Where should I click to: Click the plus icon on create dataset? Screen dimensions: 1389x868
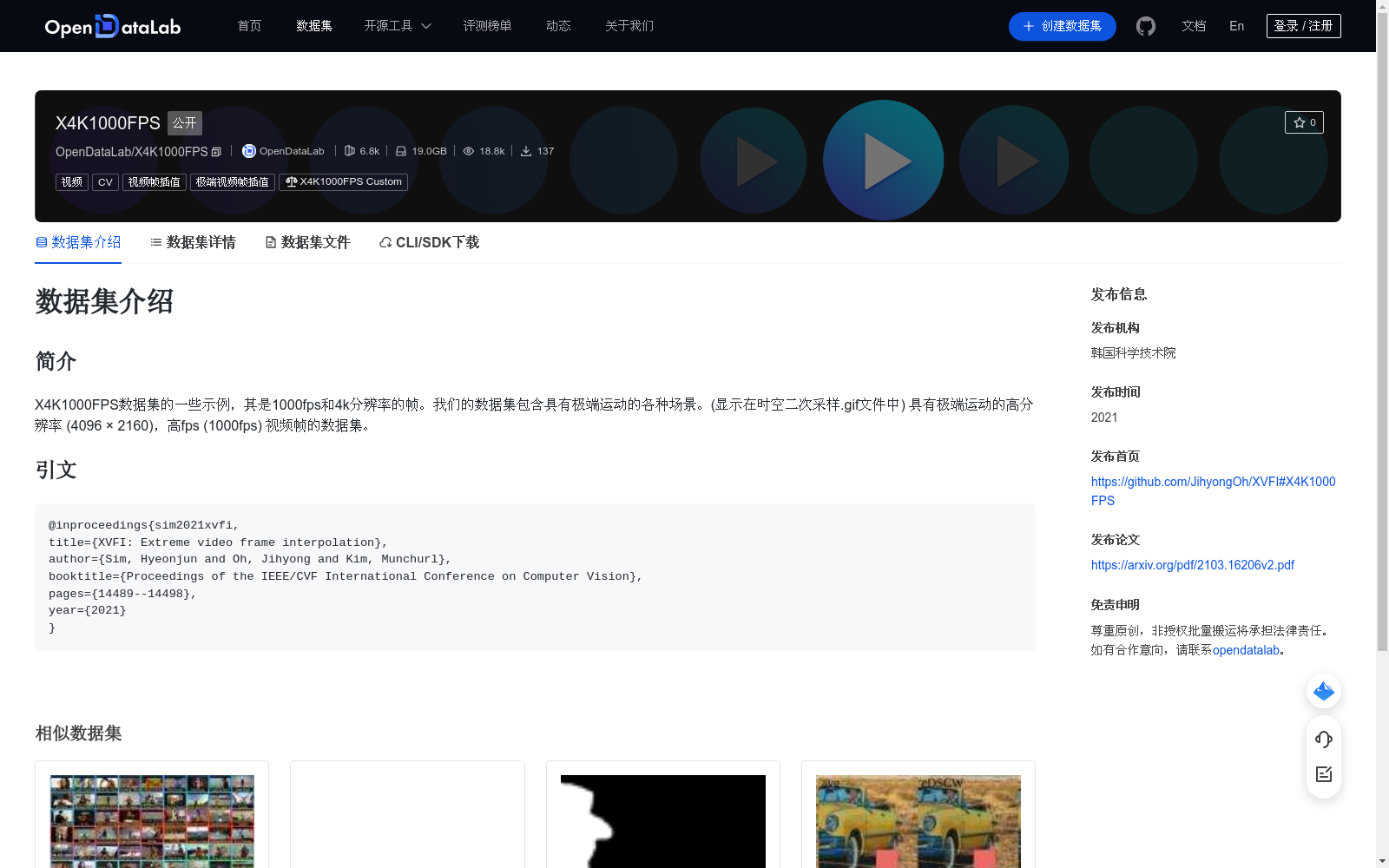(1029, 26)
